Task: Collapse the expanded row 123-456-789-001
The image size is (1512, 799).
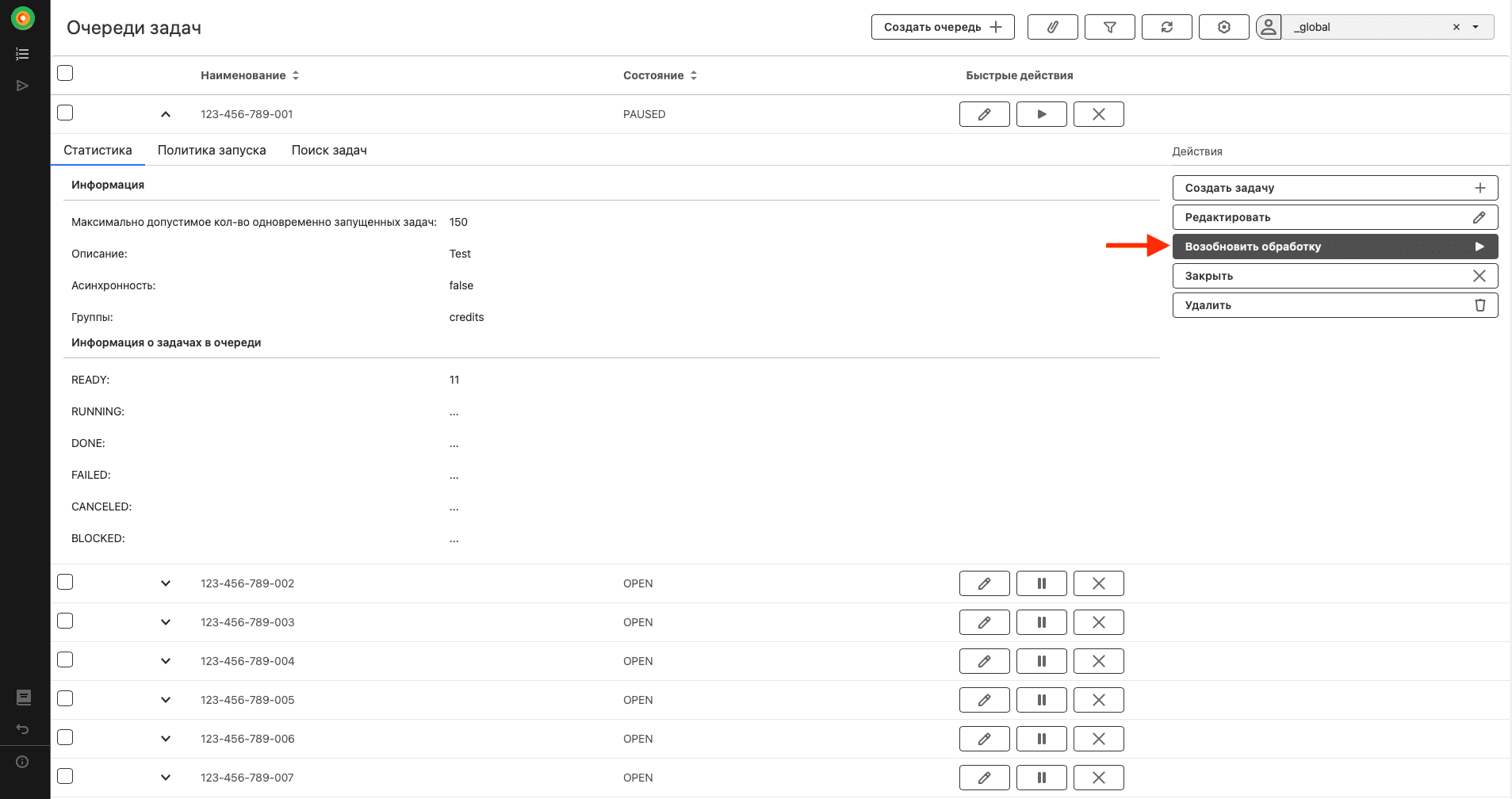Action: tap(165, 114)
